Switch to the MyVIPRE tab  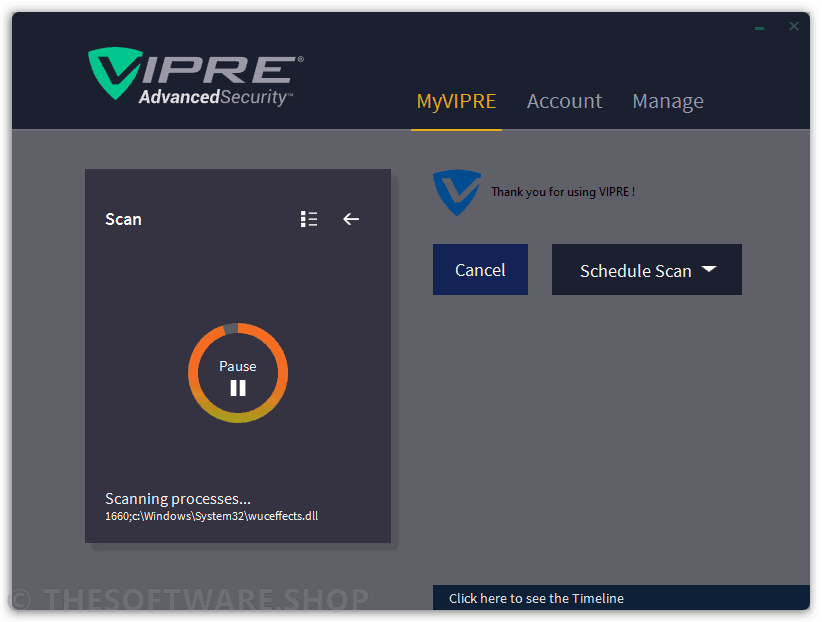tap(456, 101)
